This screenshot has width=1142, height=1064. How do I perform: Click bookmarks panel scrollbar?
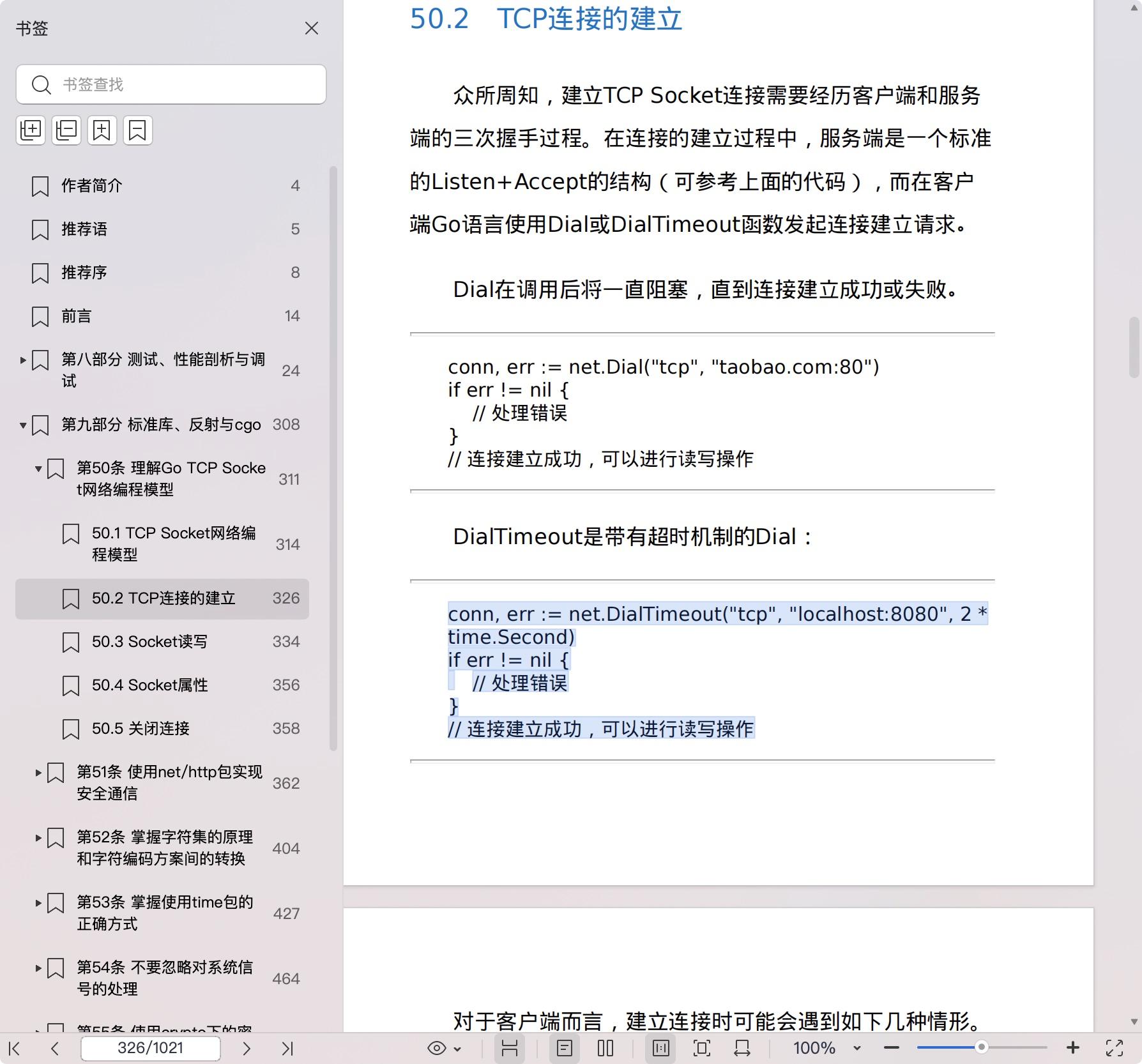tap(333, 458)
